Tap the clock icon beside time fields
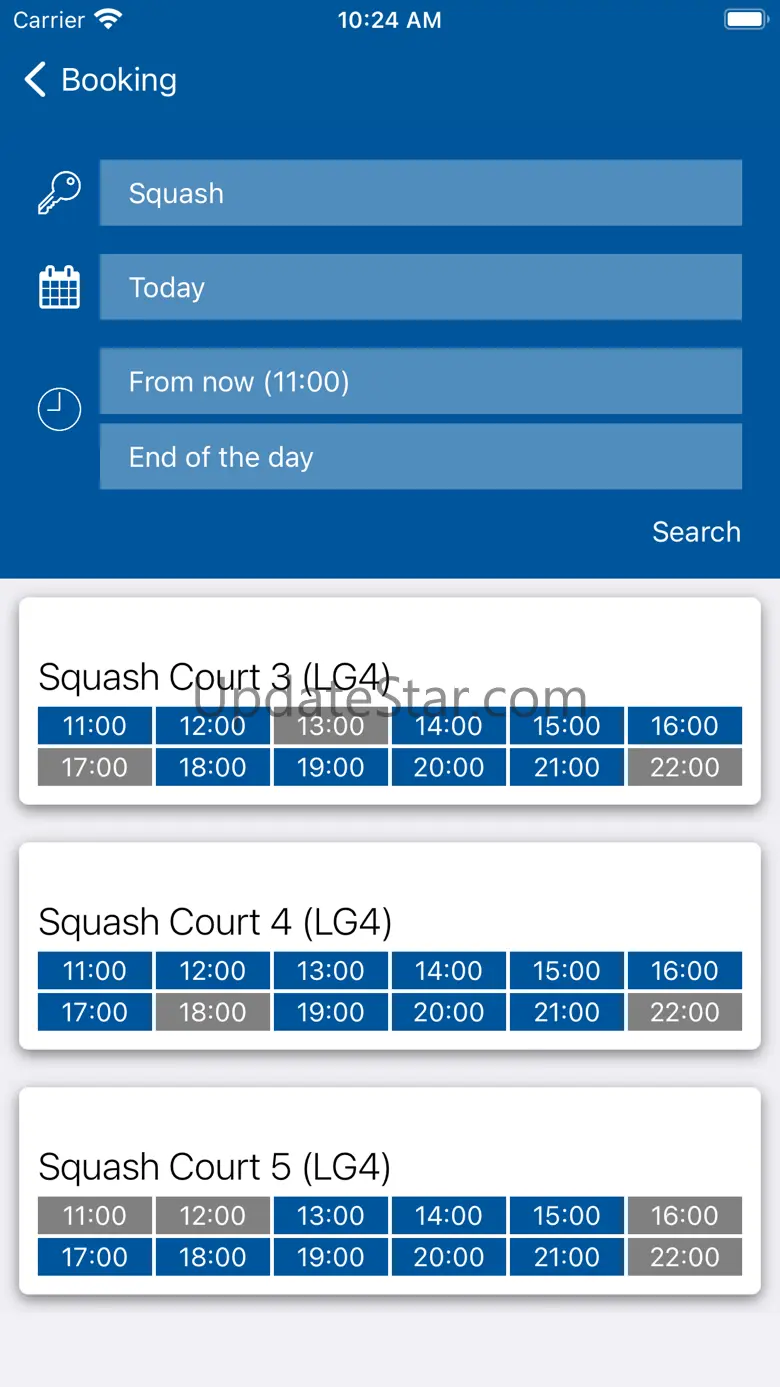 (59, 409)
